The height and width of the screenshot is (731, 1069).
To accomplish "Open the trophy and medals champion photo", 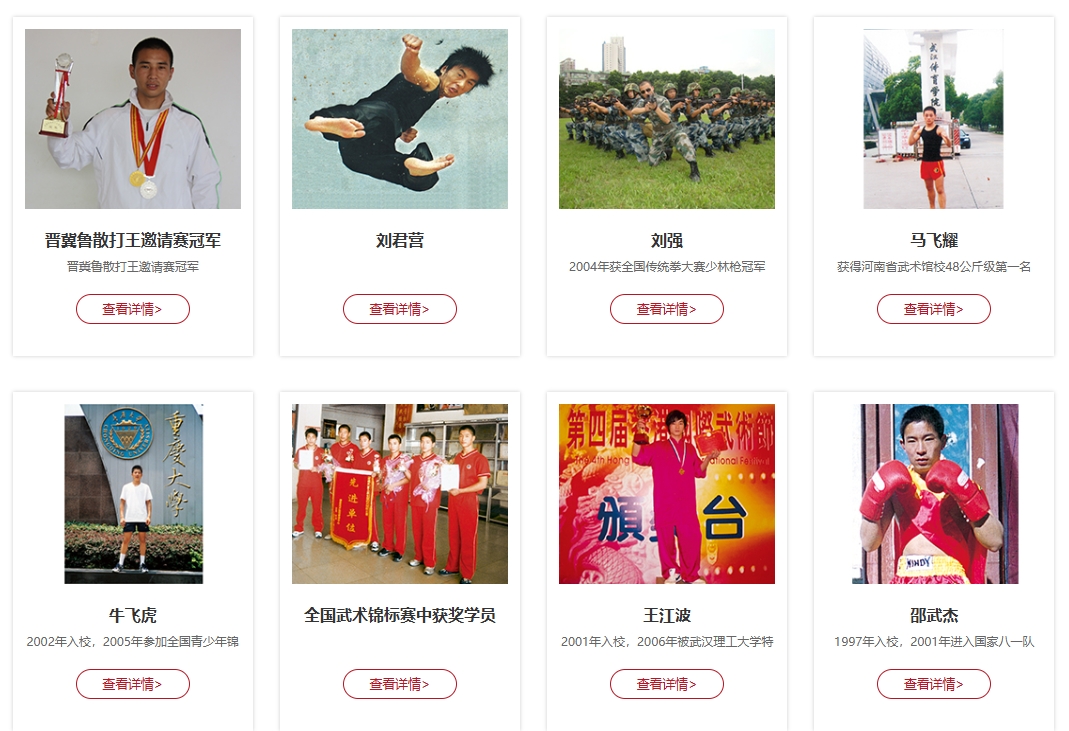I will click(x=133, y=119).
